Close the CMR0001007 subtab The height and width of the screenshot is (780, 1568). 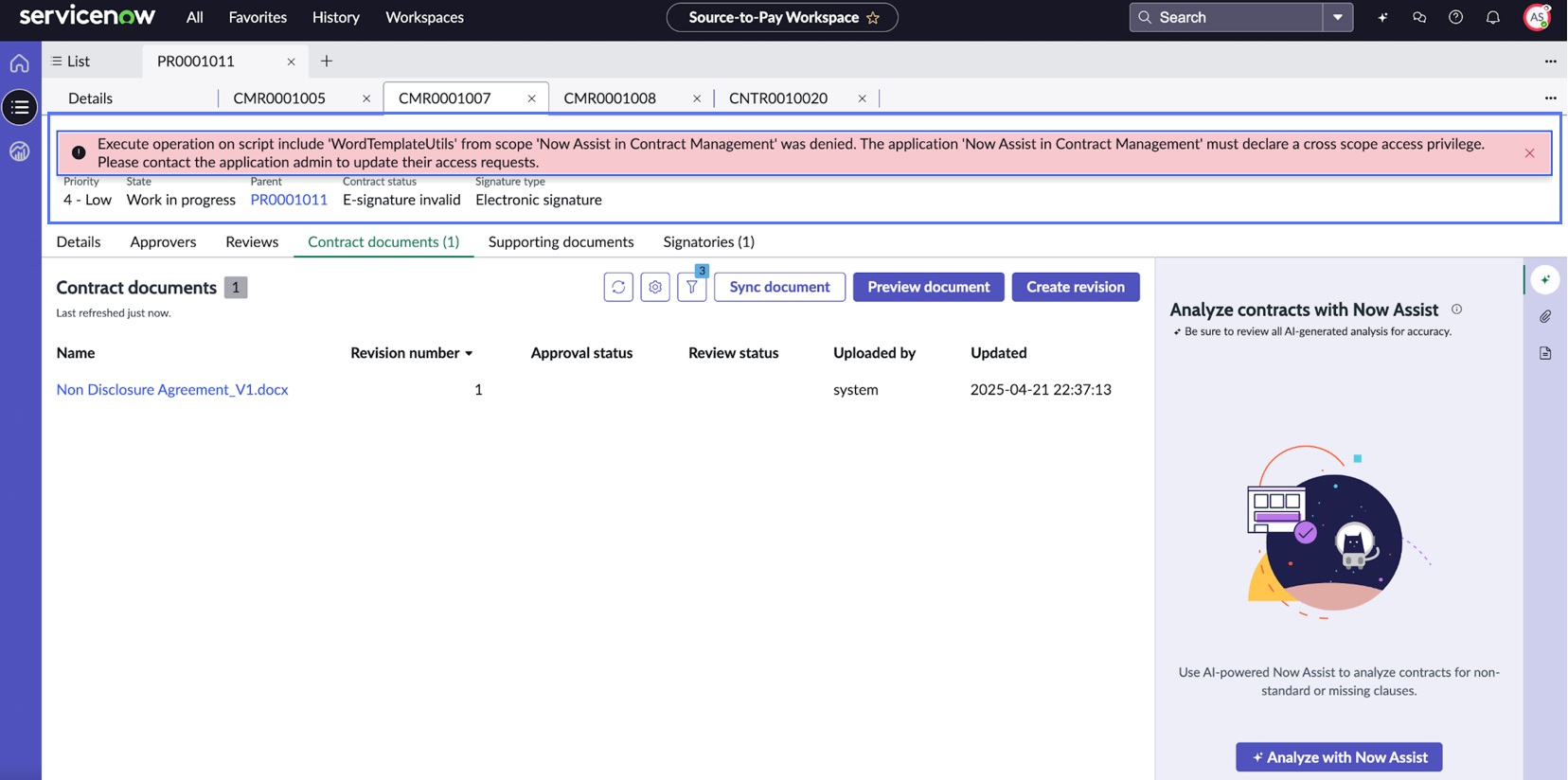point(532,98)
